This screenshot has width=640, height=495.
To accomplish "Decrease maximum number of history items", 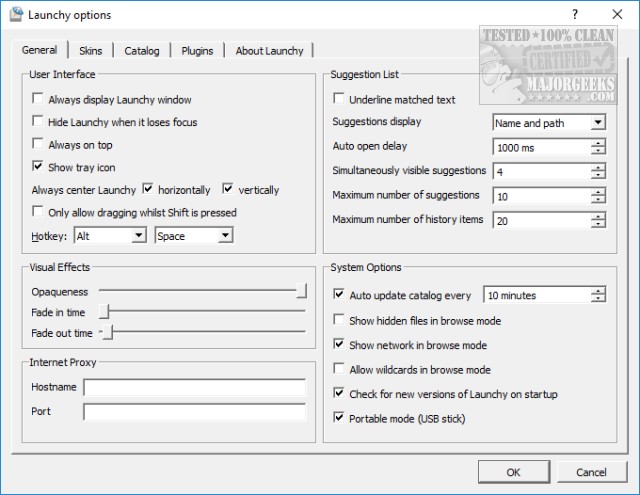I will 598,224.
